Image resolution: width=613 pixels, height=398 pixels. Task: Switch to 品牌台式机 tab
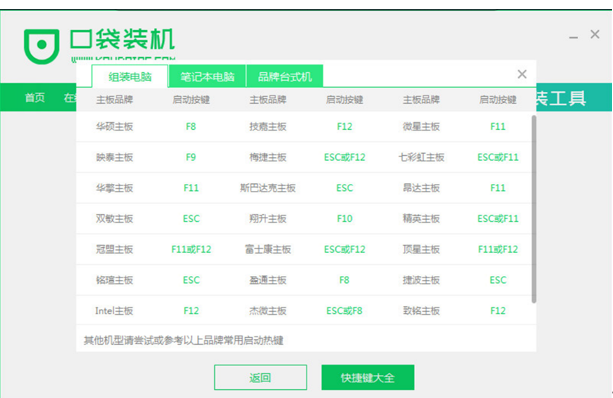click(285, 77)
